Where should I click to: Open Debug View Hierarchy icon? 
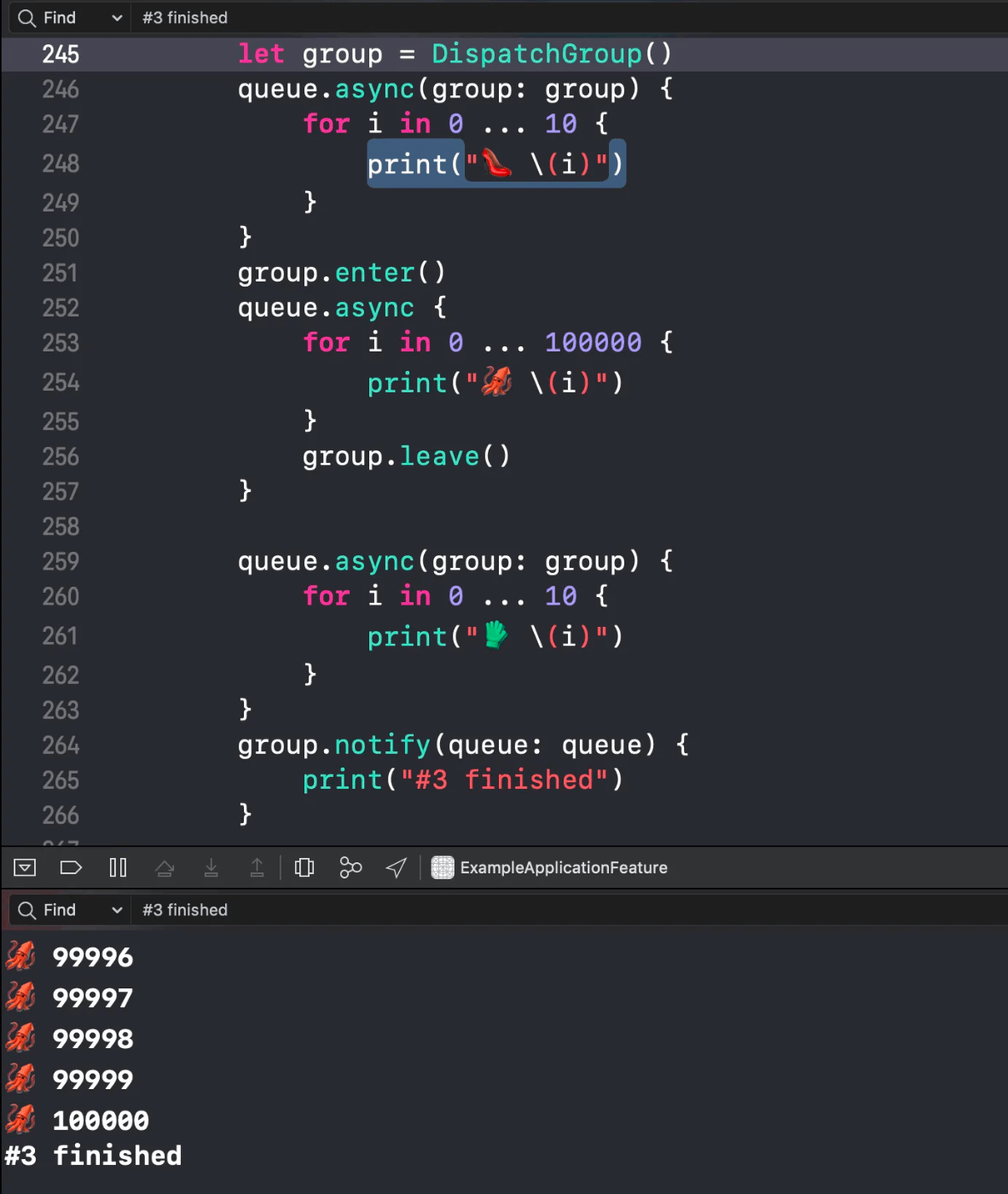(x=304, y=868)
